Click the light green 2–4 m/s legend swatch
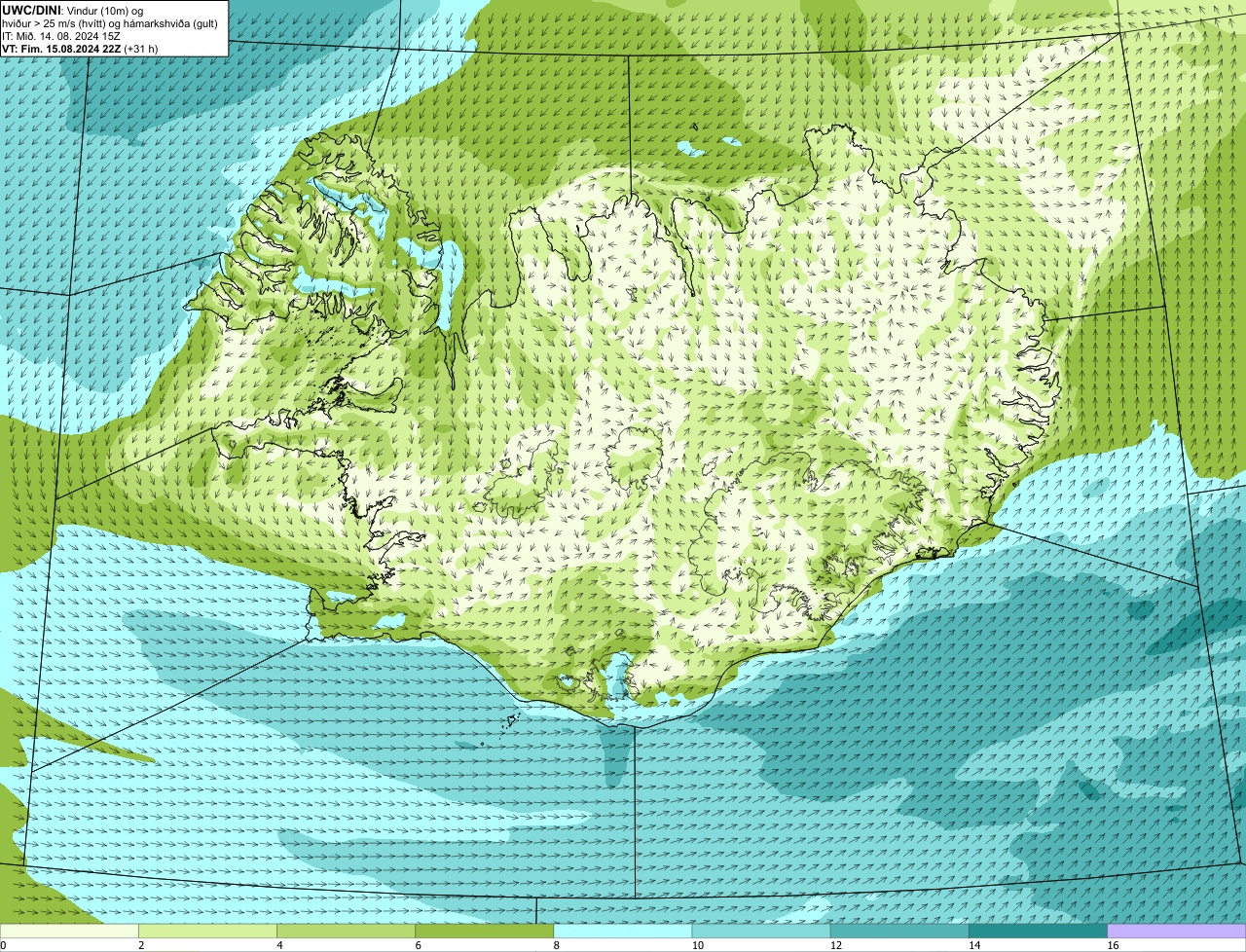1246x952 pixels. click(207, 931)
